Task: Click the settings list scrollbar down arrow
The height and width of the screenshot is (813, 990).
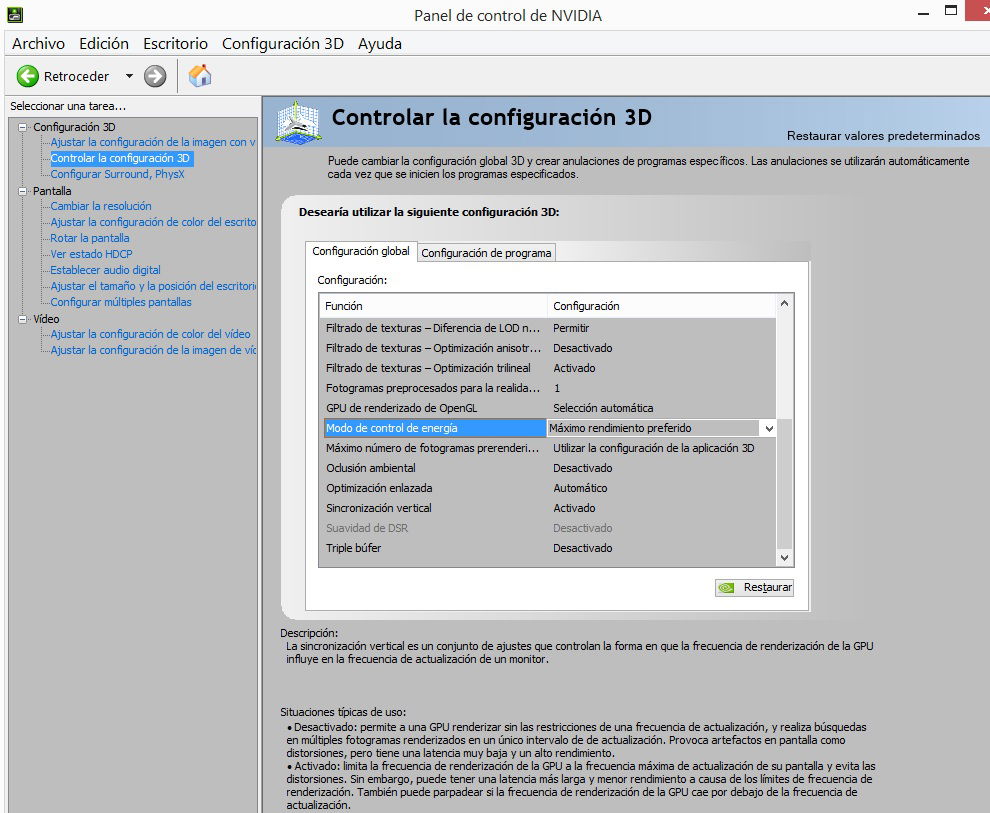Action: point(784,558)
